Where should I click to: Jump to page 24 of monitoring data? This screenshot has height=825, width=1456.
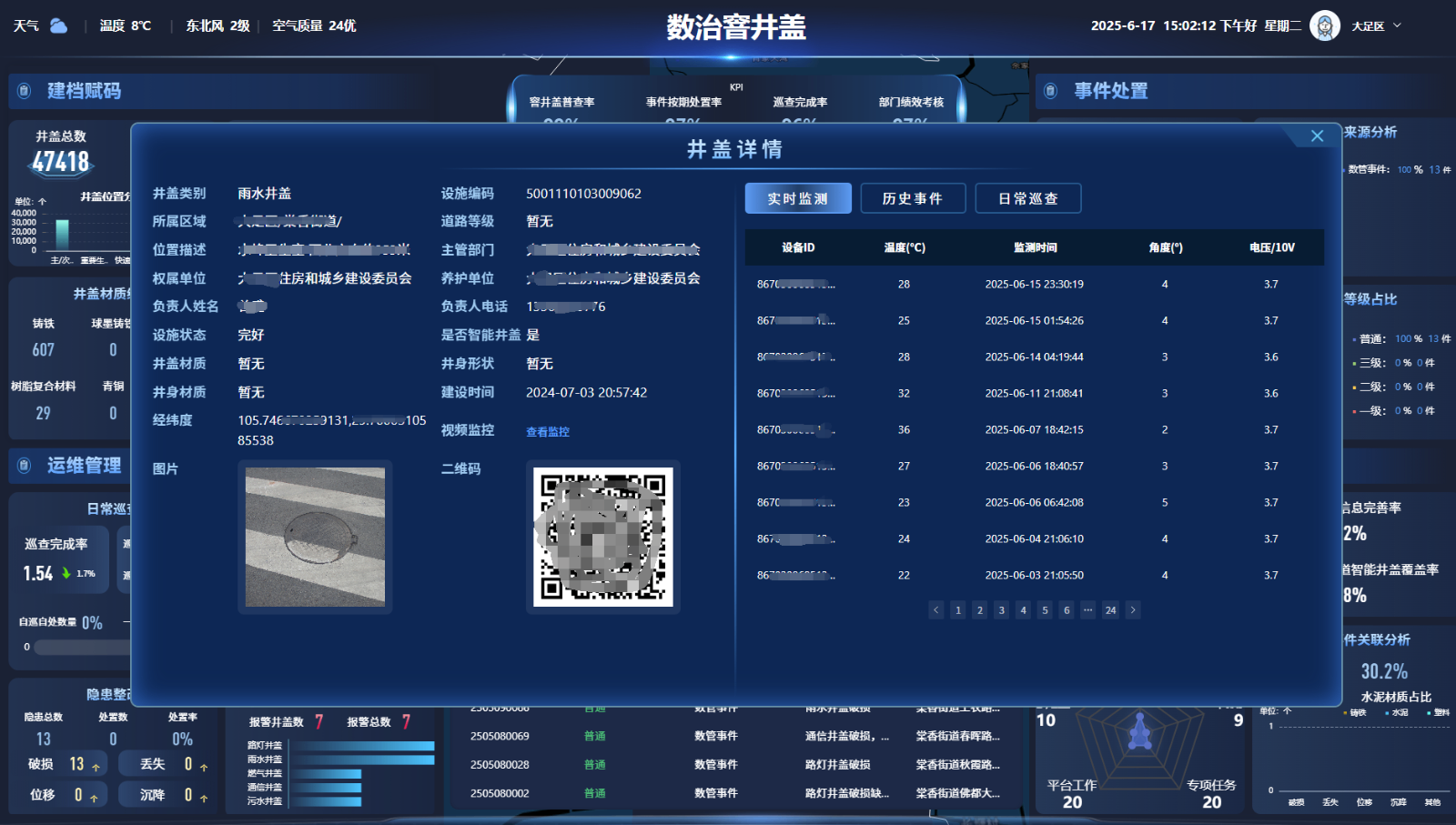click(x=1110, y=610)
